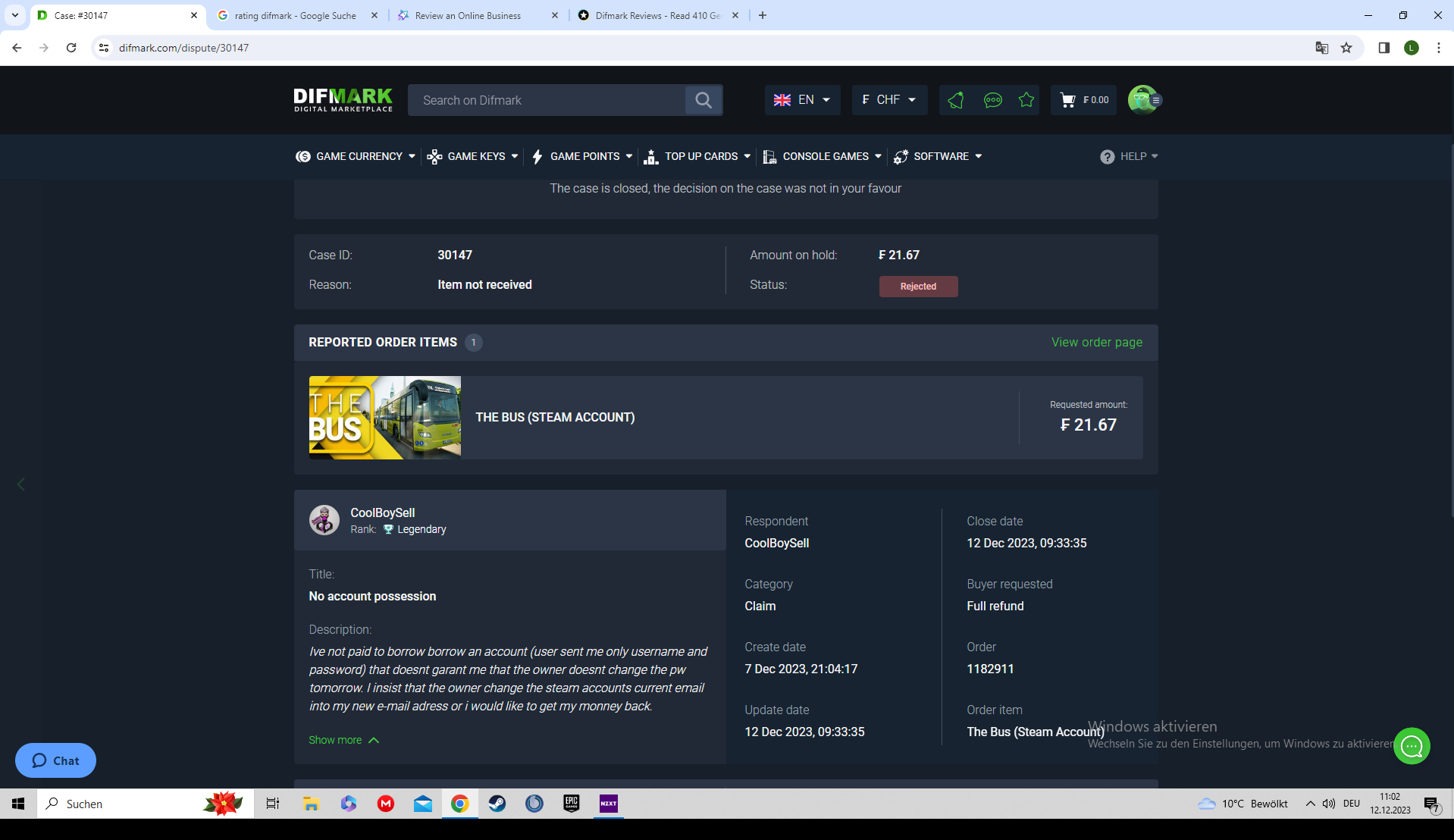
Task: Switch to rating difmark Google Suche tab
Action: (296, 15)
